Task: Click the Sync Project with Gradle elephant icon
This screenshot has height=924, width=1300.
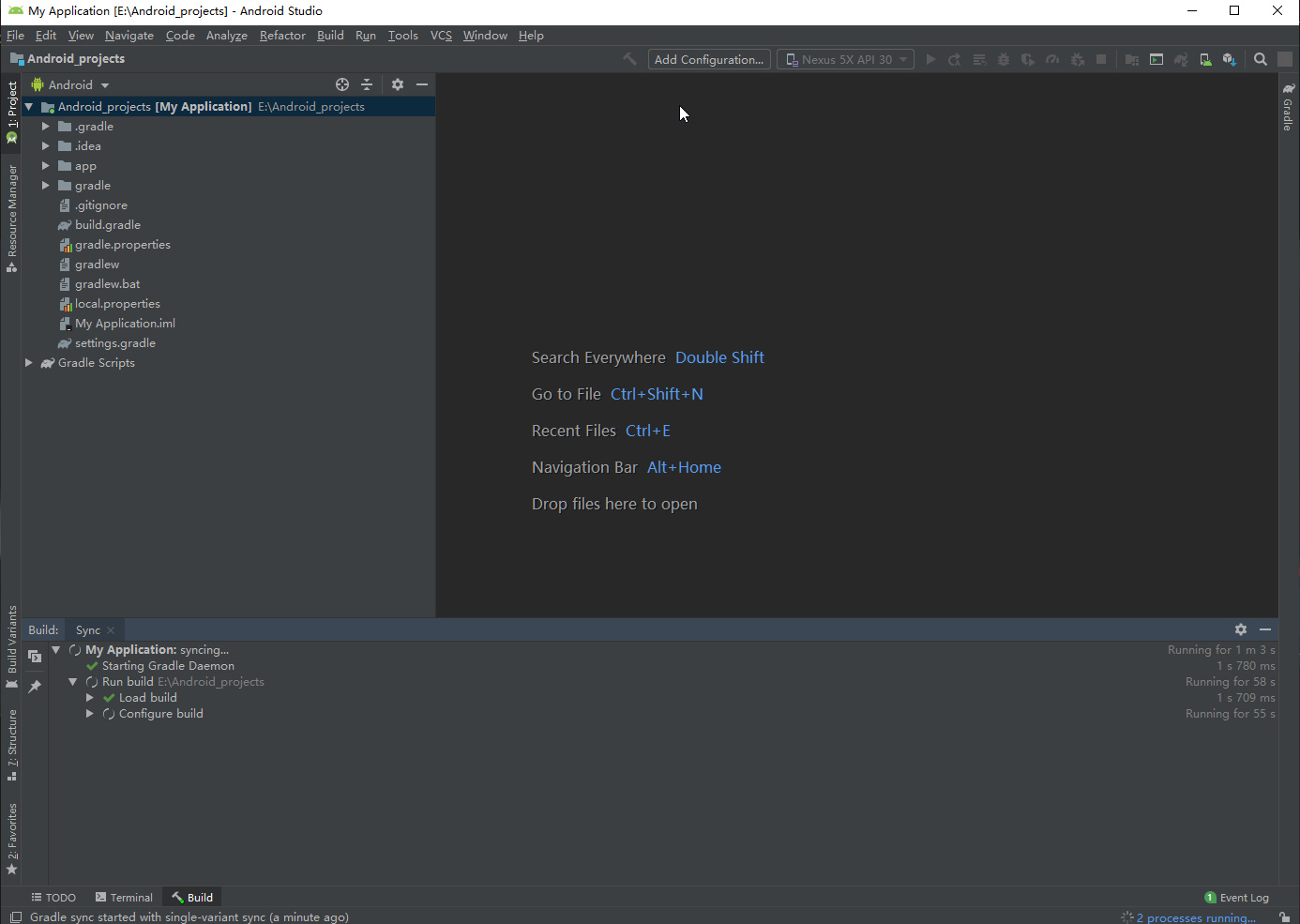Action: point(1181,59)
